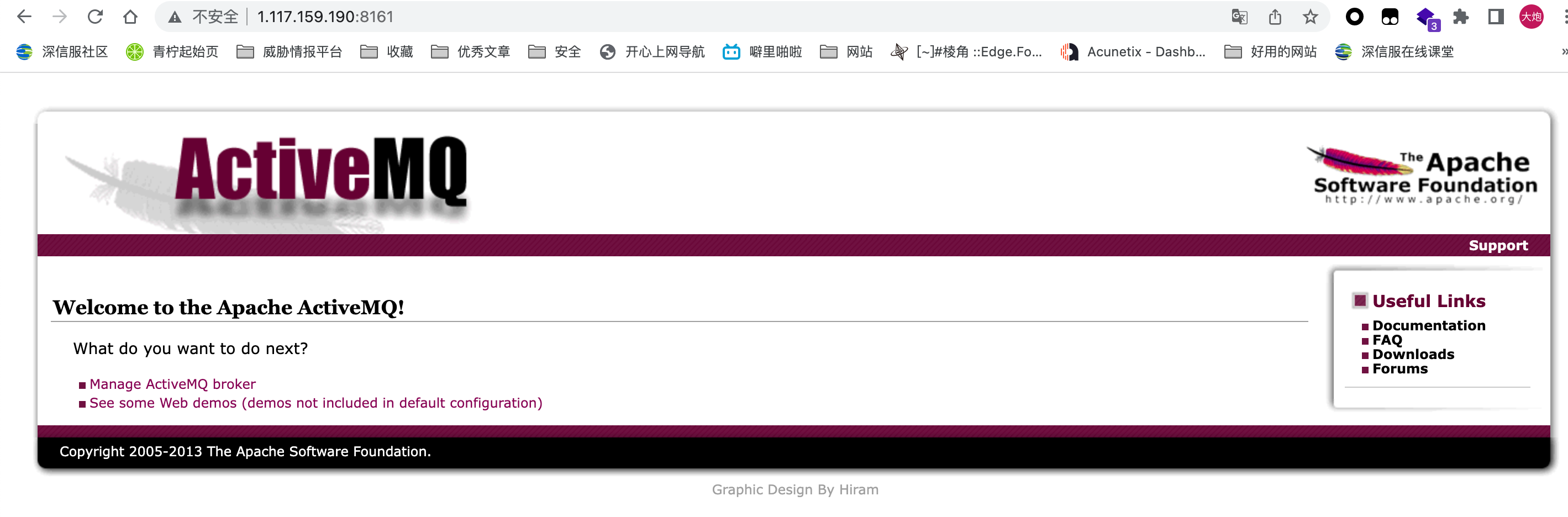Open the black two-eyed mask extension
1568x517 pixels.
tap(1390, 17)
